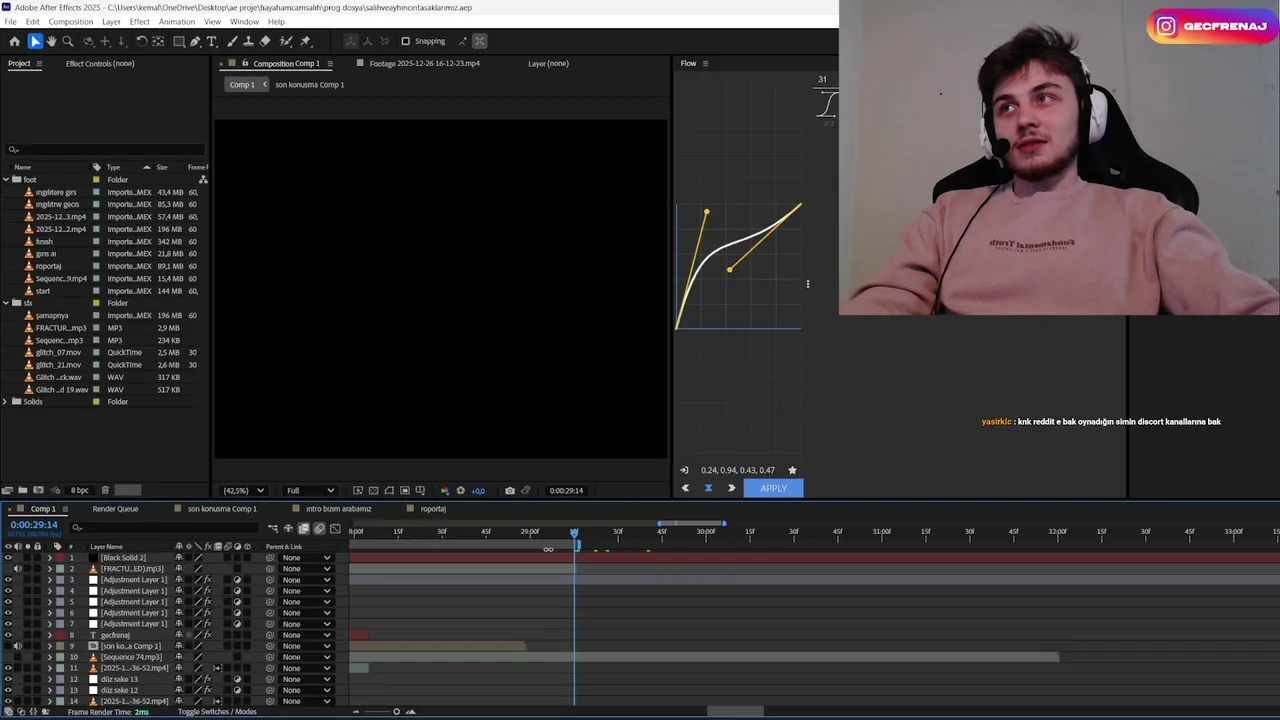Toggle adjustment layer switch for düz sake 13
This screenshot has height=720, width=1280.
pyautogui.click(x=237, y=679)
